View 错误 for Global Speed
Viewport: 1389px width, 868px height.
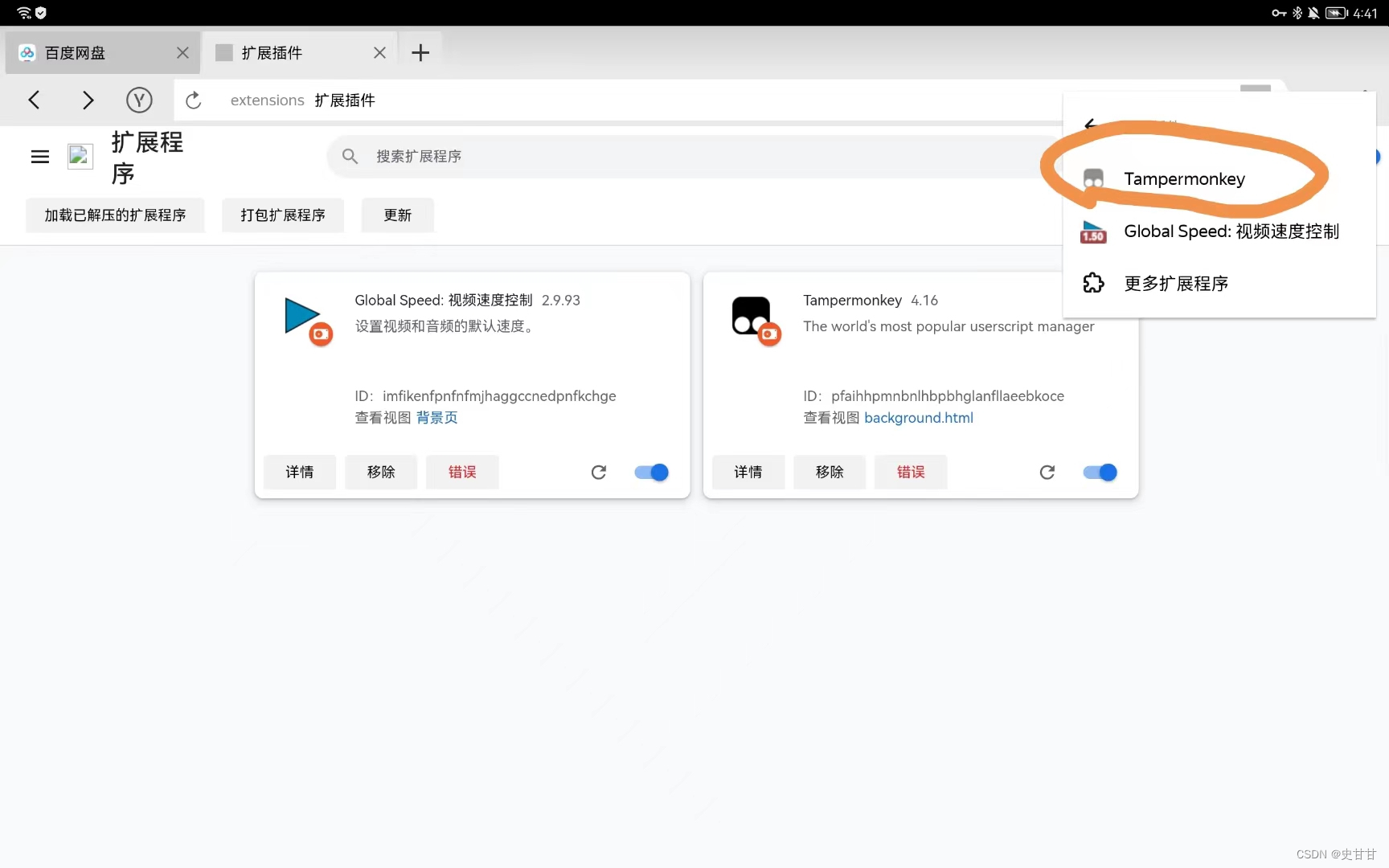[462, 473]
